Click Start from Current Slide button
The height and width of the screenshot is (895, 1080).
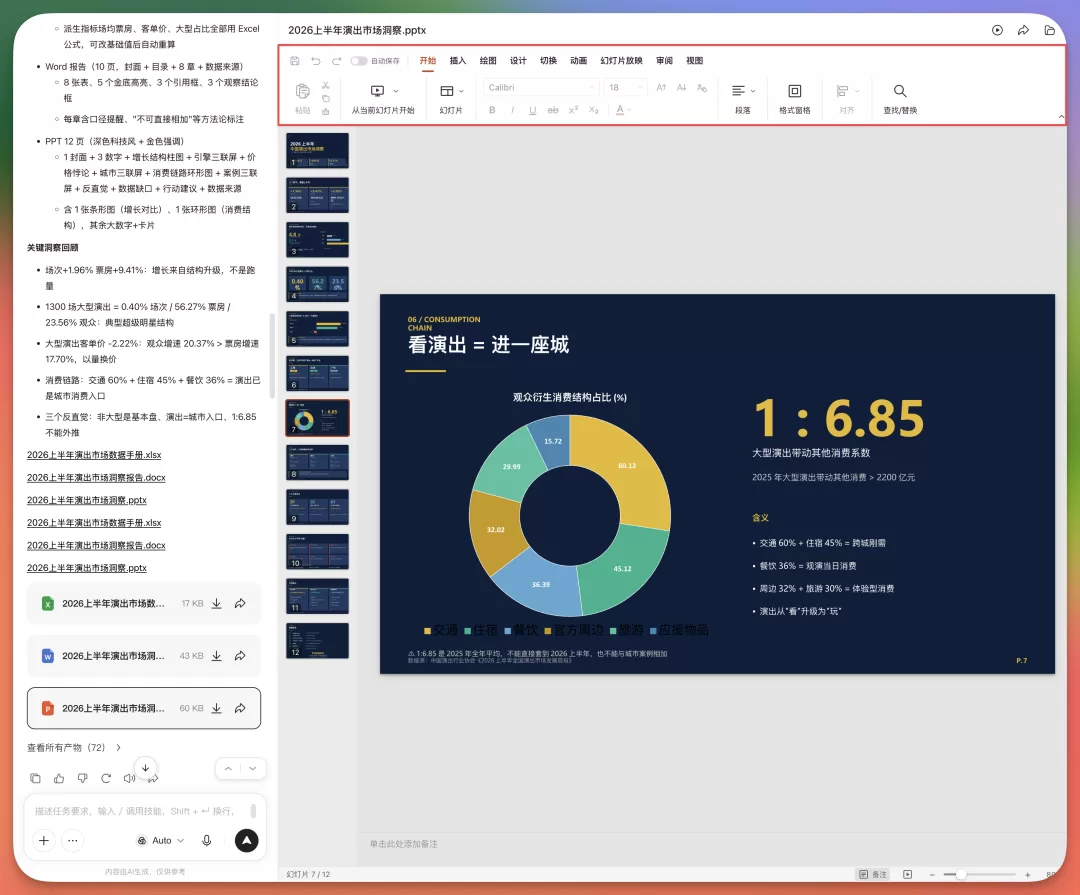click(383, 99)
